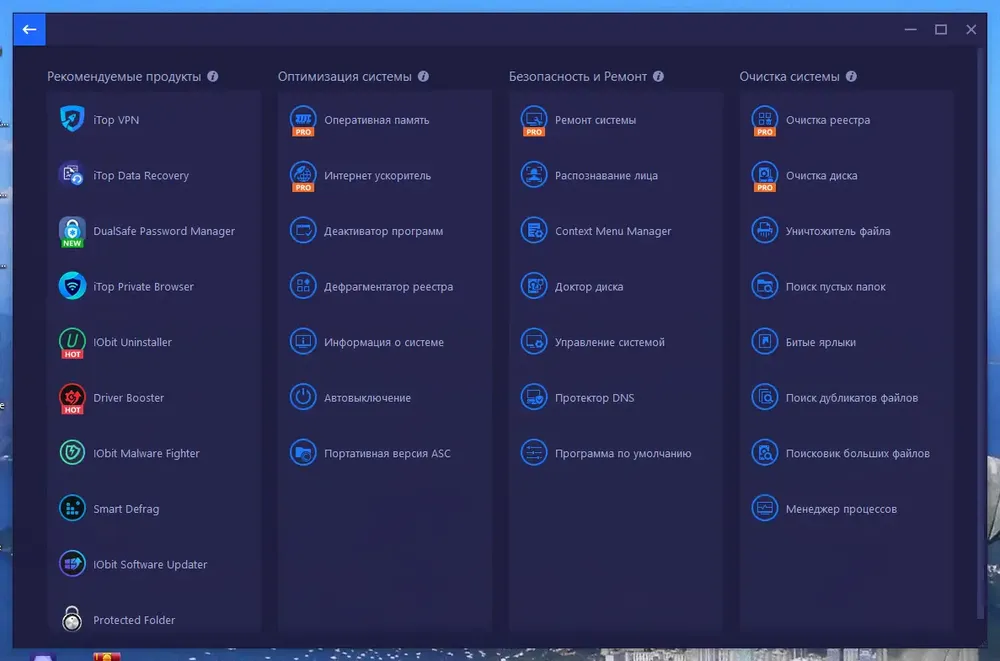The height and width of the screenshot is (661, 1000).
Task: Open iTop VPN shield icon
Action: point(72,119)
